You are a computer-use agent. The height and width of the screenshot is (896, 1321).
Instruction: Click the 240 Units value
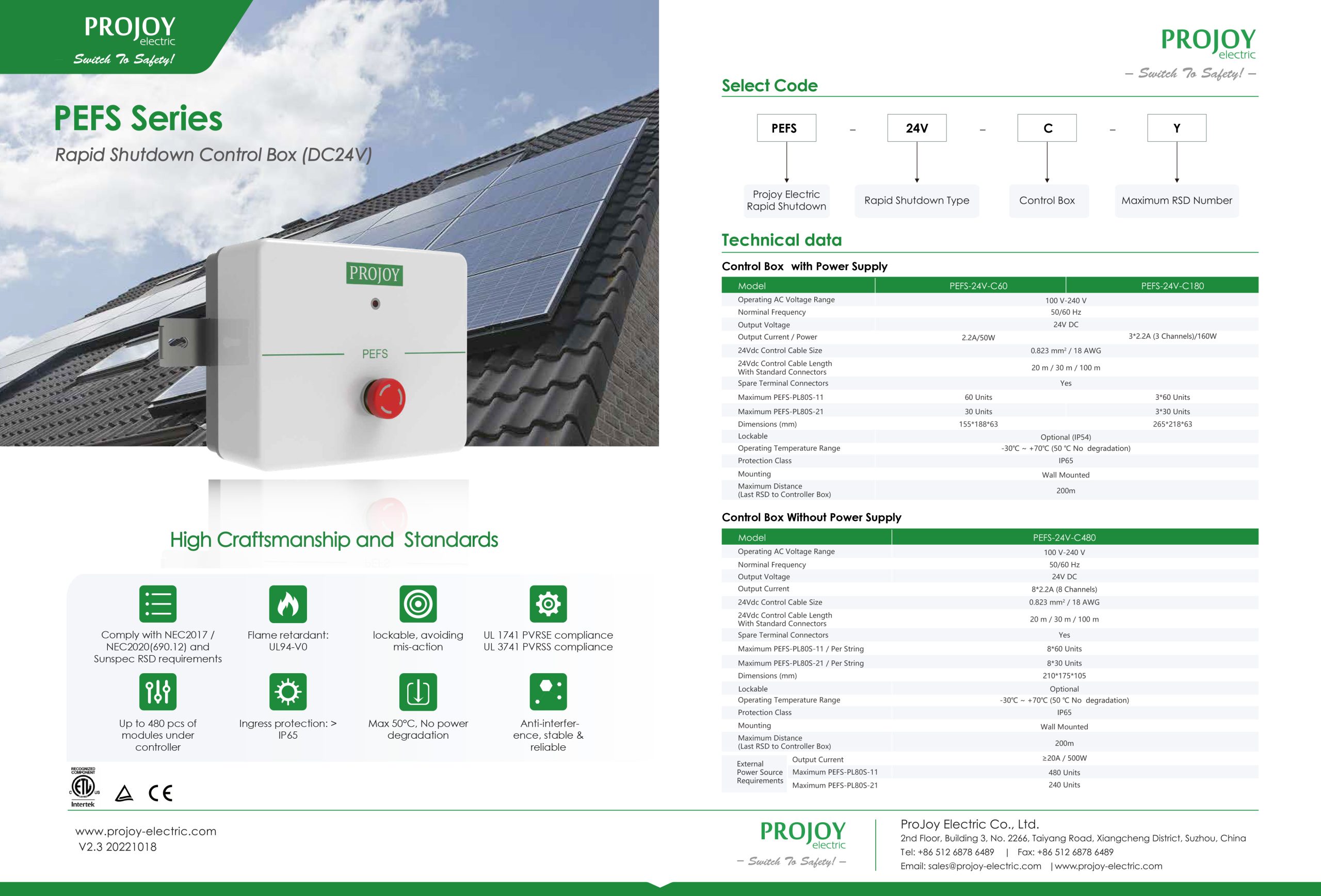coord(1064,785)
